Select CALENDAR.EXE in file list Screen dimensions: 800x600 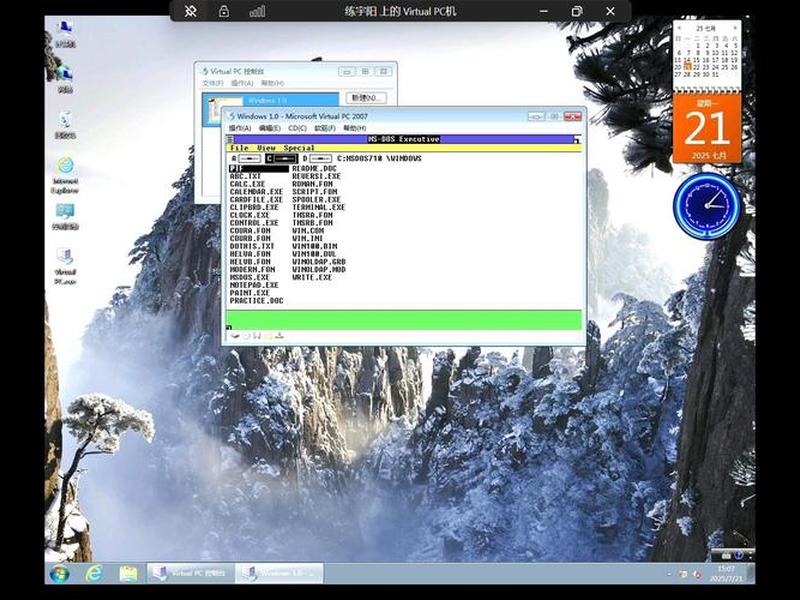256,192
